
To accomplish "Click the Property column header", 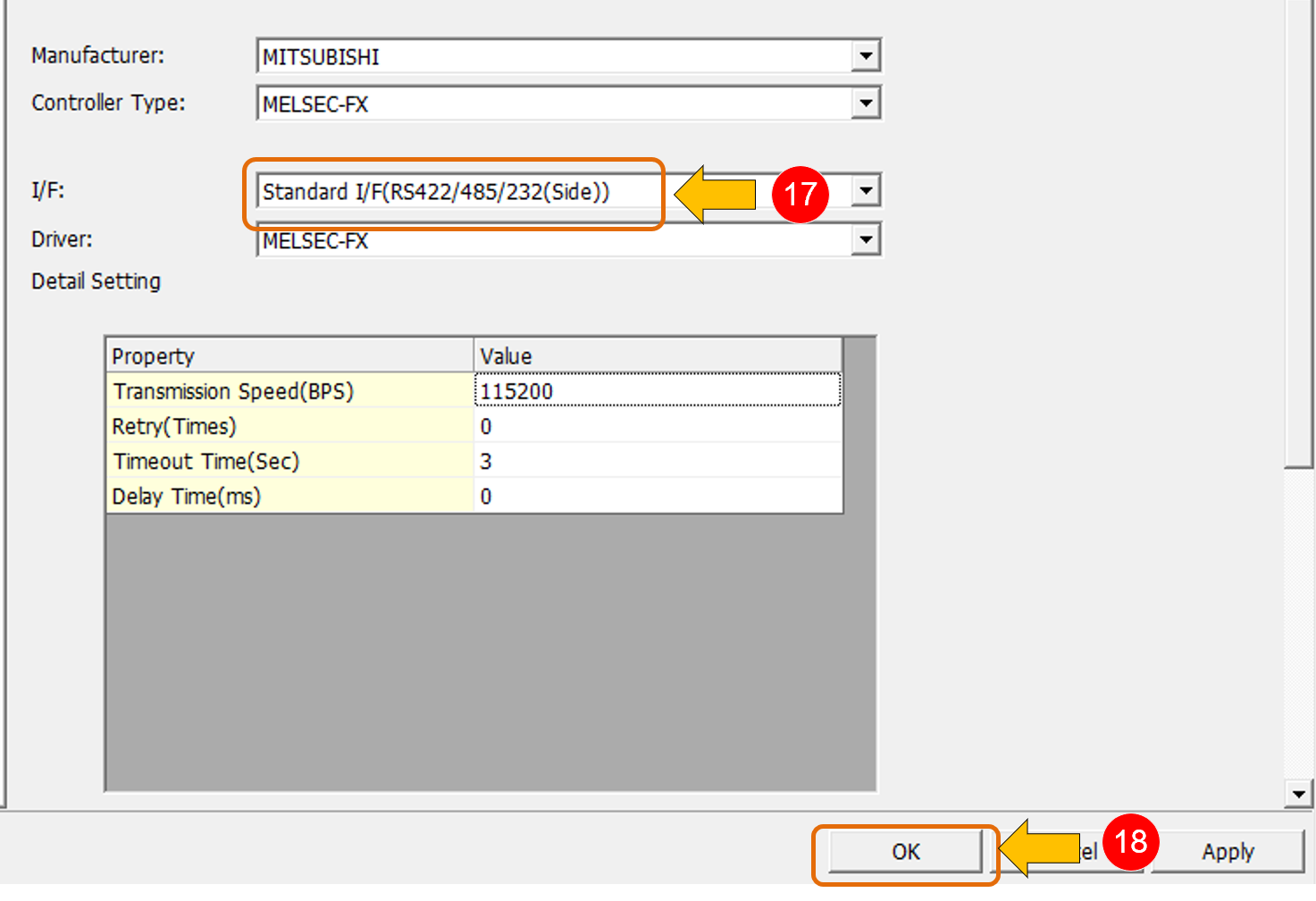I will click(289, 355).
